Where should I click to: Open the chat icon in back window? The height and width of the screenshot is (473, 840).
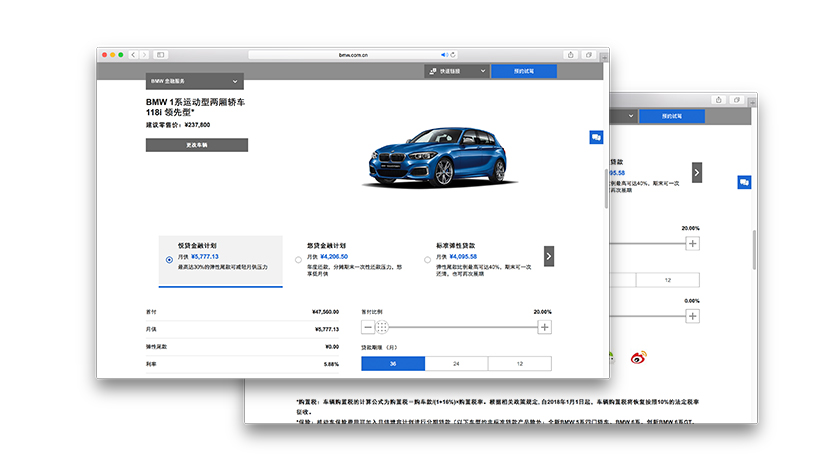(x=744, y=183)
